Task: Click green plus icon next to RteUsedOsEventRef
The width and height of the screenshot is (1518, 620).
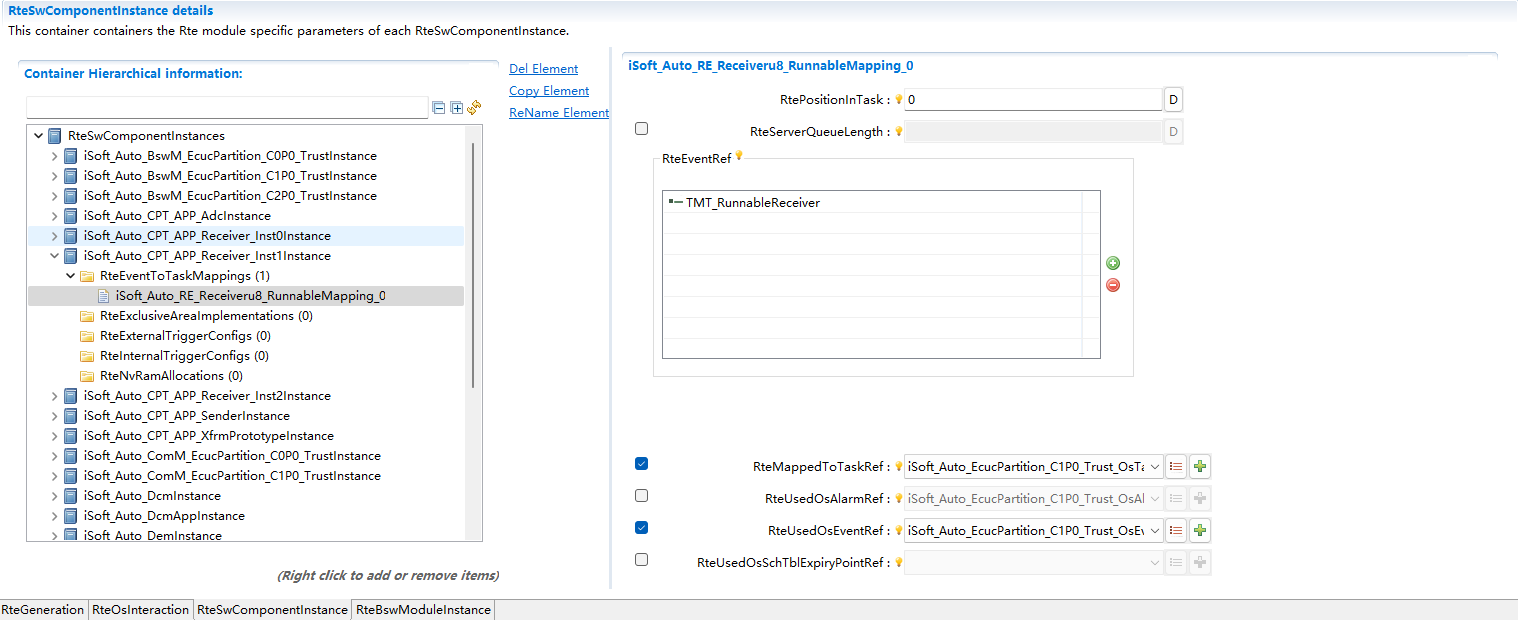Action: [1200, 531]
